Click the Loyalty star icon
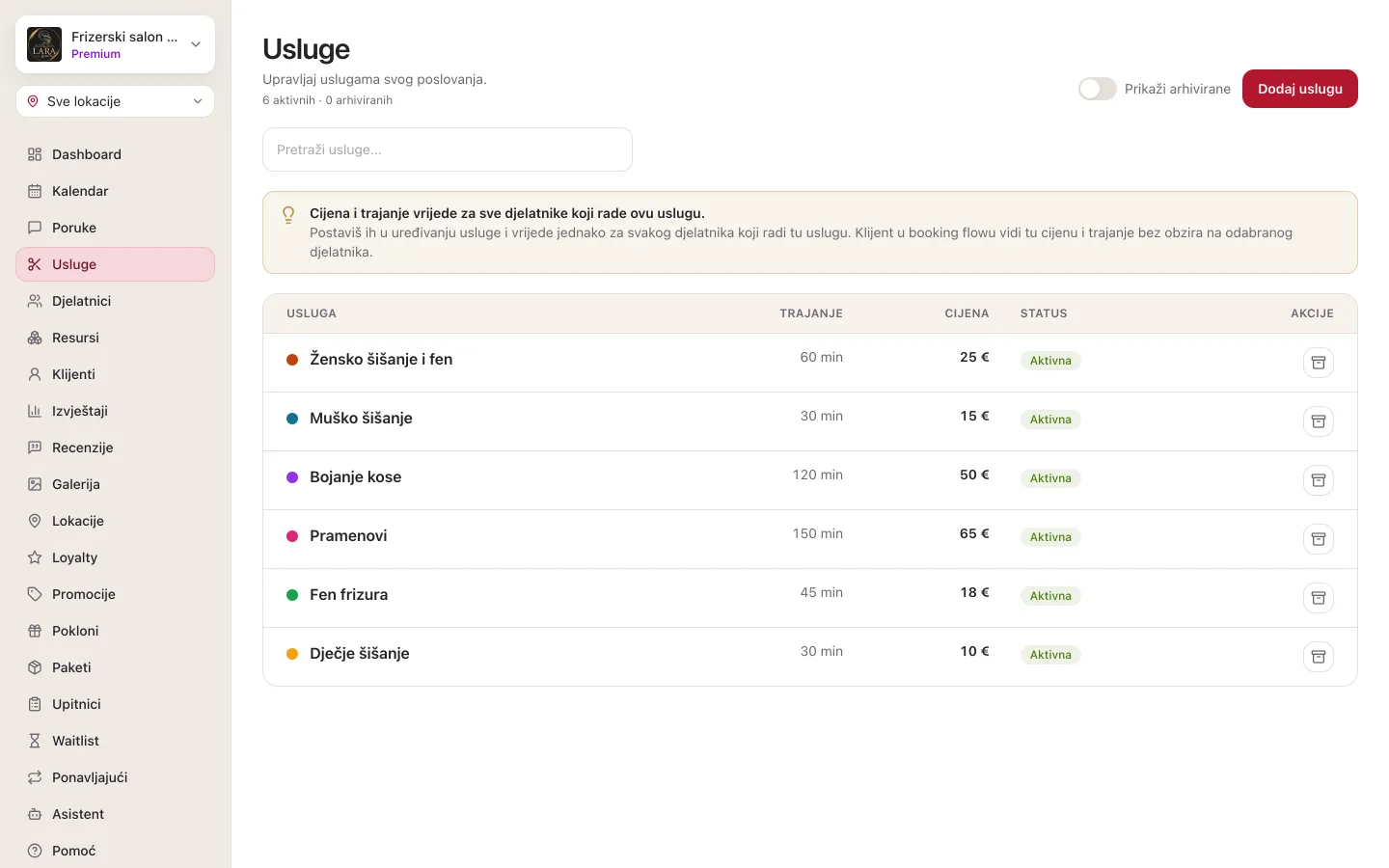Screen dimensions: 1389x868 coord(35,557)
